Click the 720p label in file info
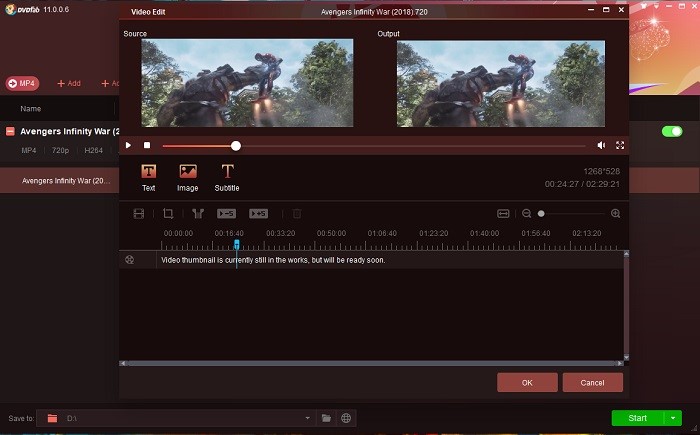This screenshot has width=700, height=435. (60, 151)
